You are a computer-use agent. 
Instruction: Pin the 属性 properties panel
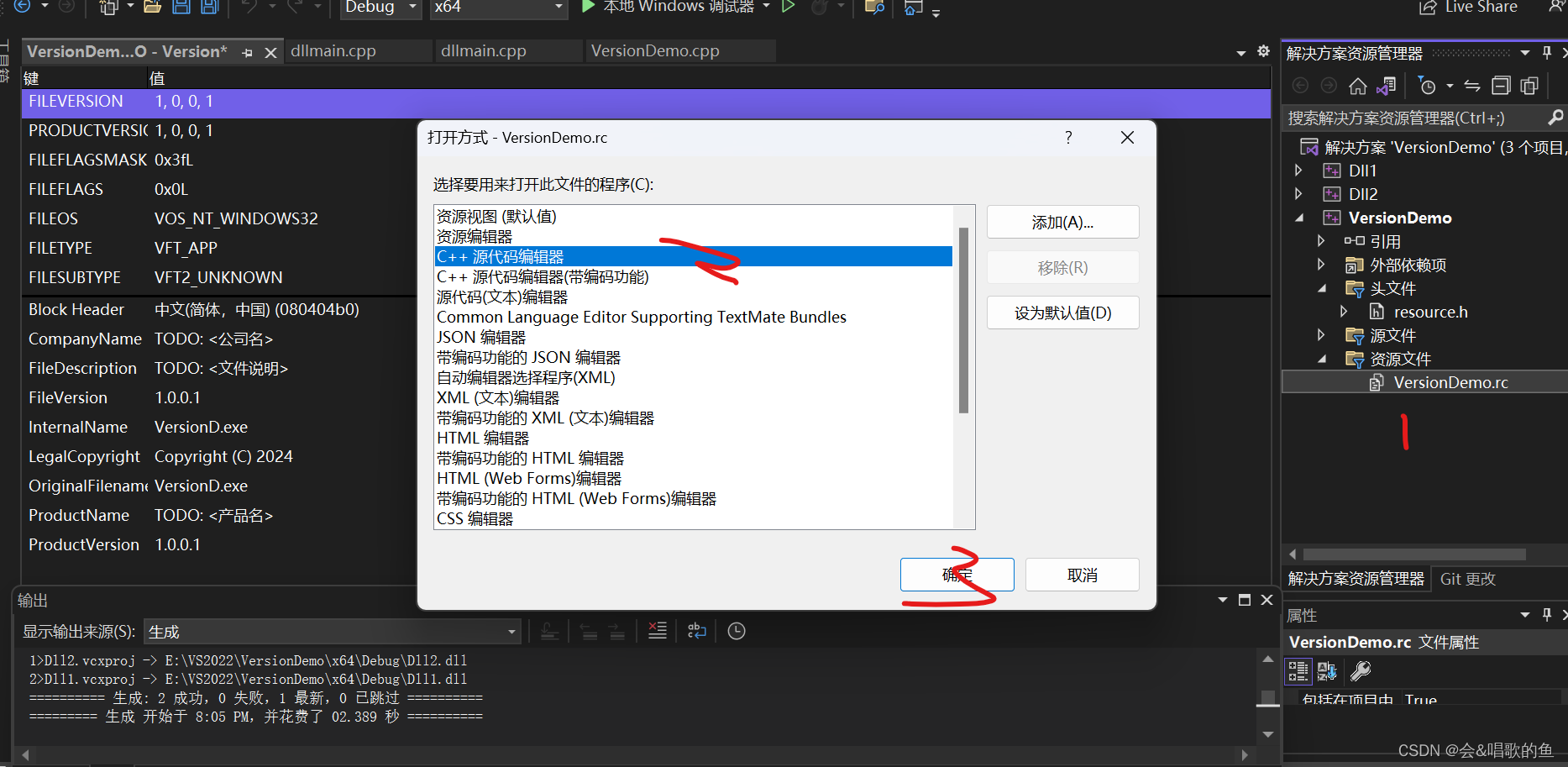coord(1545,614)
